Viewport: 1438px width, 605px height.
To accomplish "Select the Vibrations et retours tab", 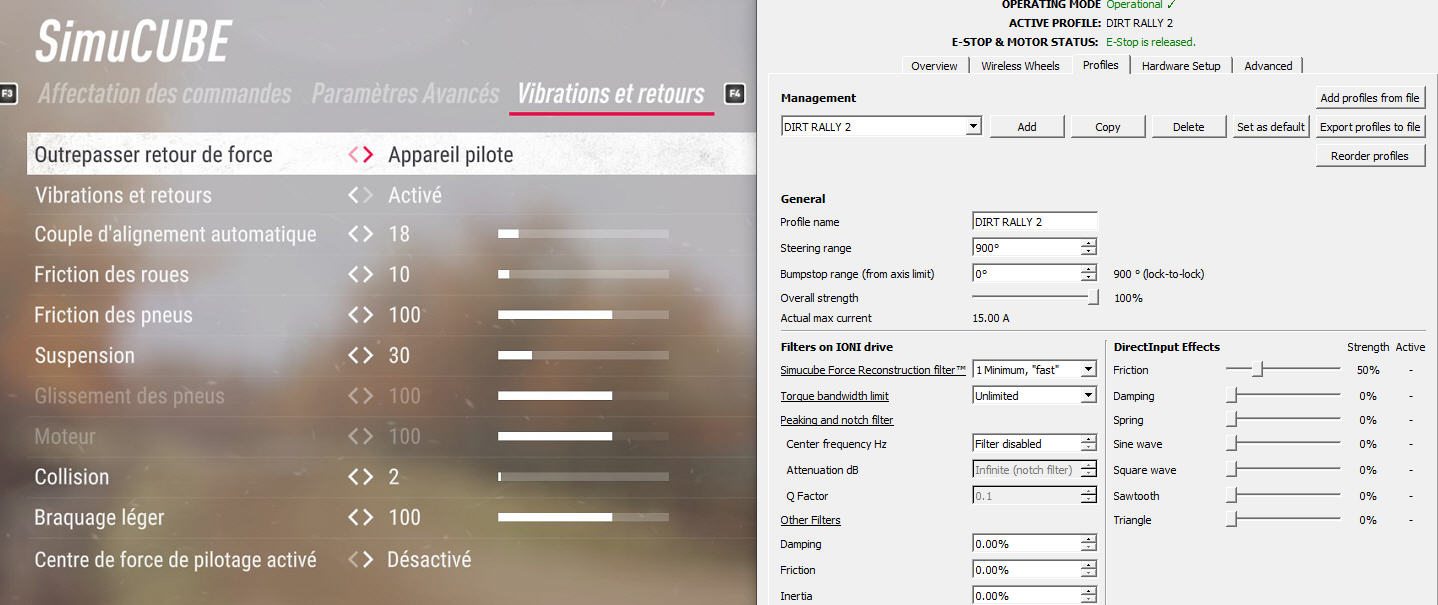I will click(611, 94).
